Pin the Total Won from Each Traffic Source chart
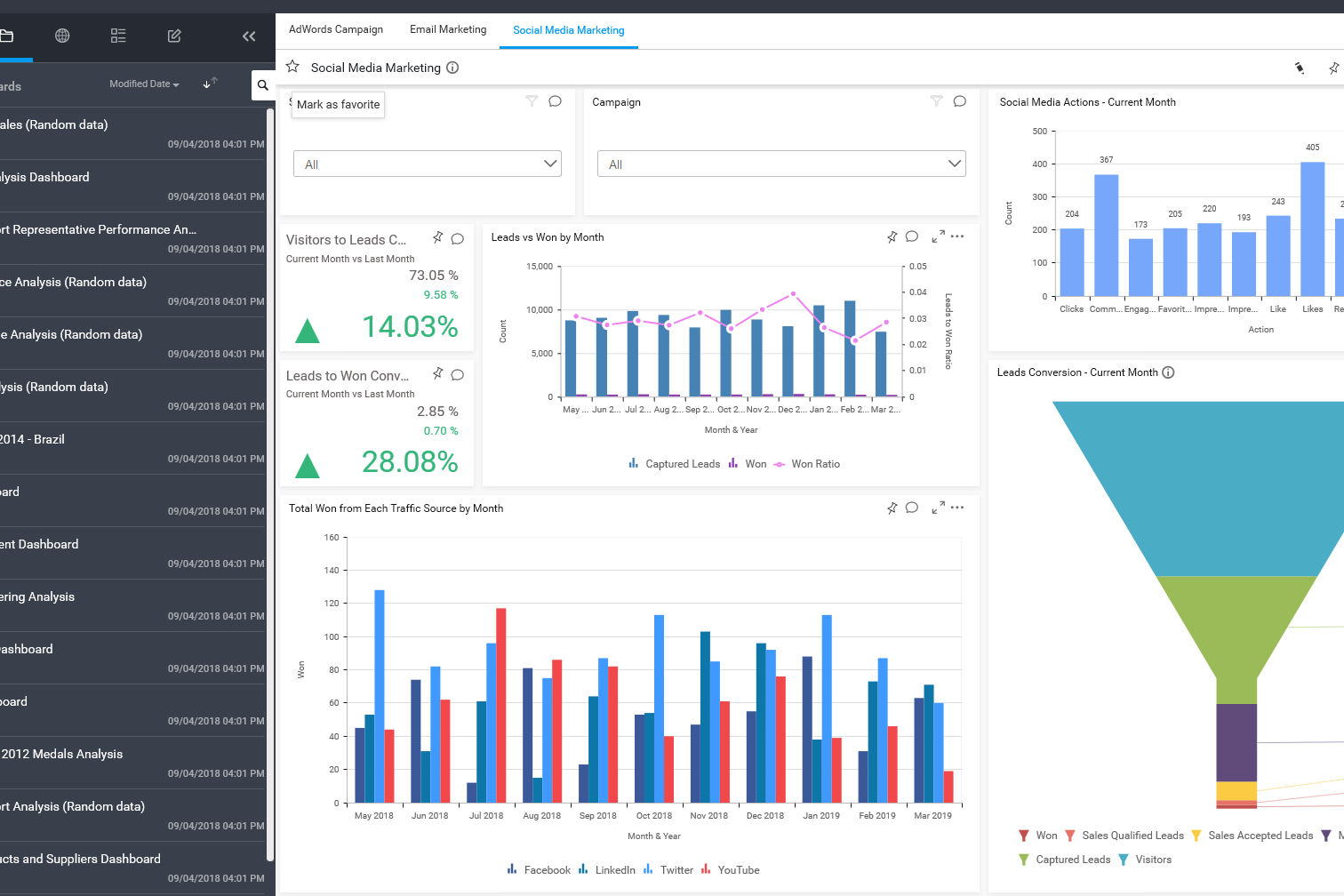1344x896 pixels. tap(892, 508)
